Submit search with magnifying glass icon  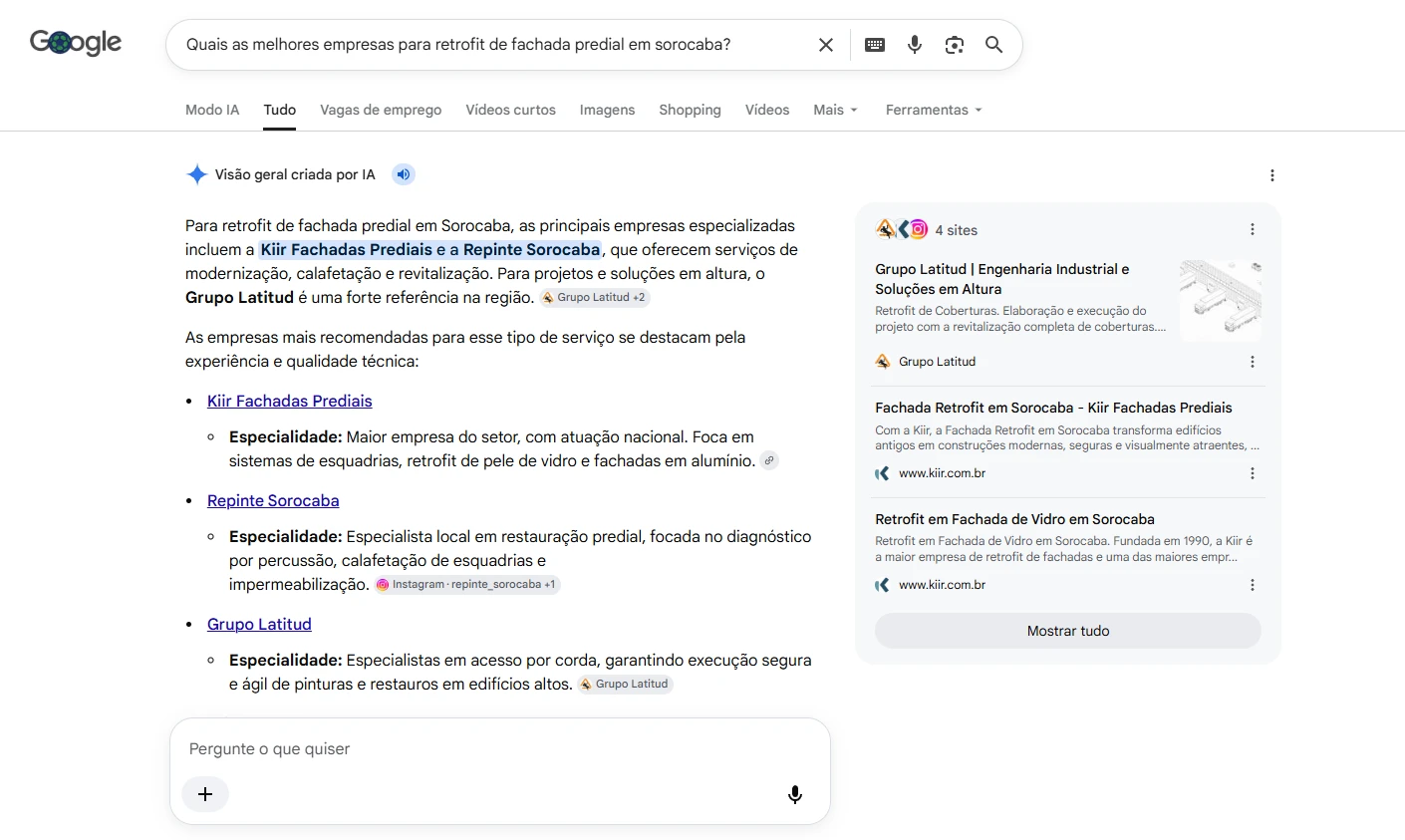(x=994, y=45)
